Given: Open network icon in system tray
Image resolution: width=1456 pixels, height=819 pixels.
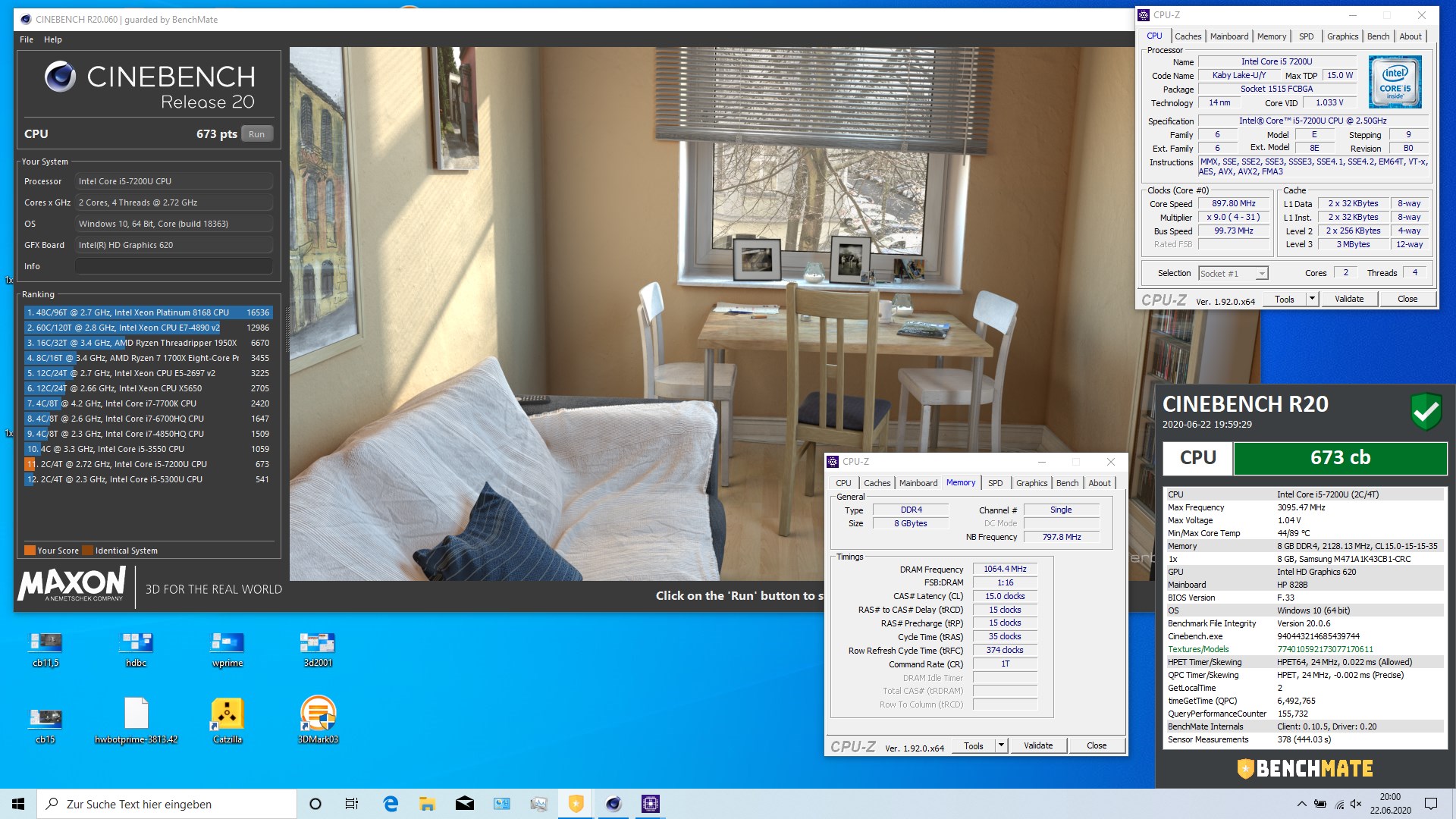Looking at the screenshot, I should coord(1338,804).
